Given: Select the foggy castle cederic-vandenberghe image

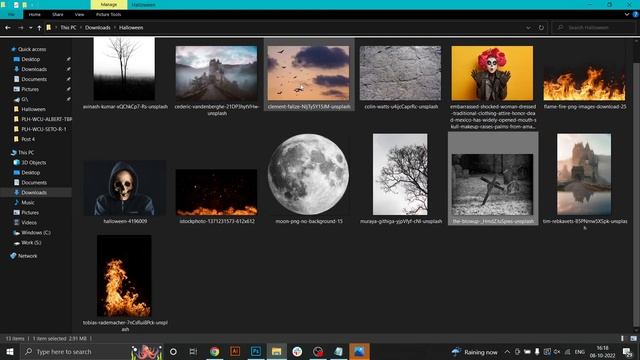Looking at the screenshot, I should coord(216,73).
